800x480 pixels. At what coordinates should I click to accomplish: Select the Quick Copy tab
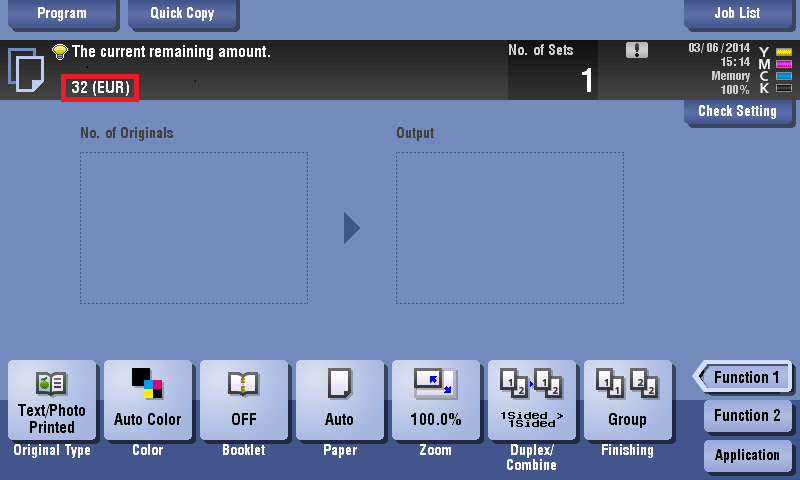[x=182, y=14]
